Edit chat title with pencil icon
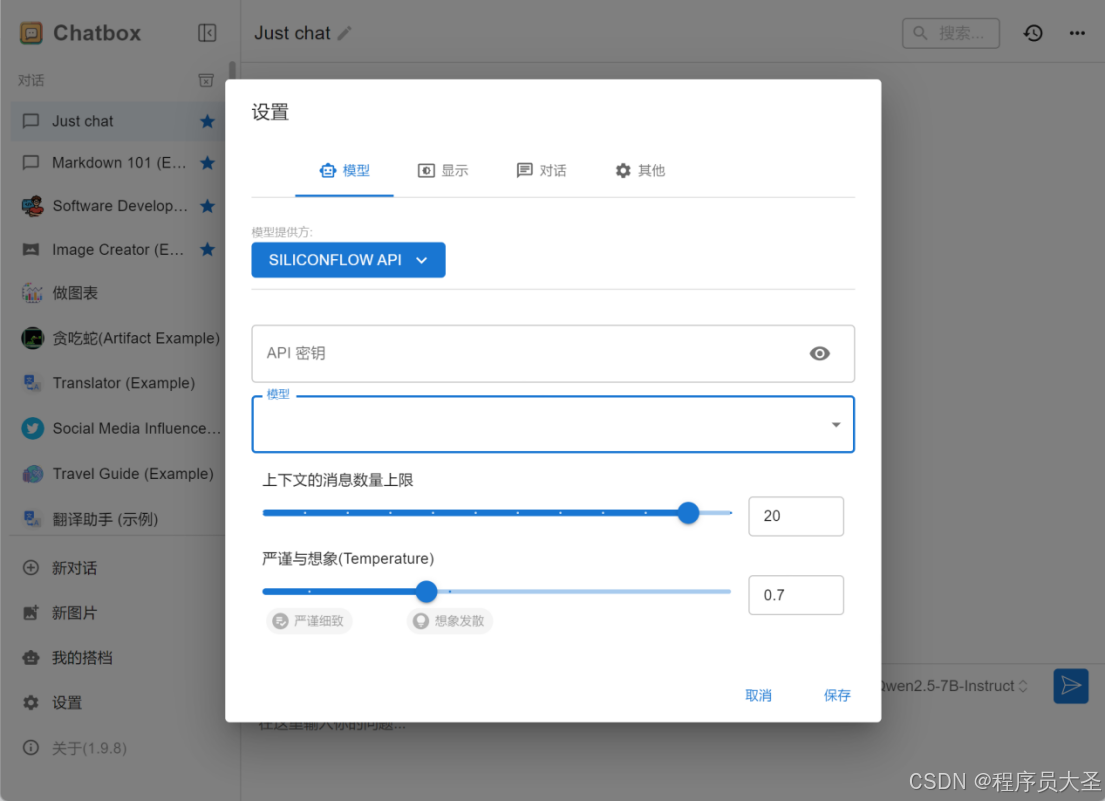The width and height of the screenshot is (1106, 802). click(x=344, y=33)
